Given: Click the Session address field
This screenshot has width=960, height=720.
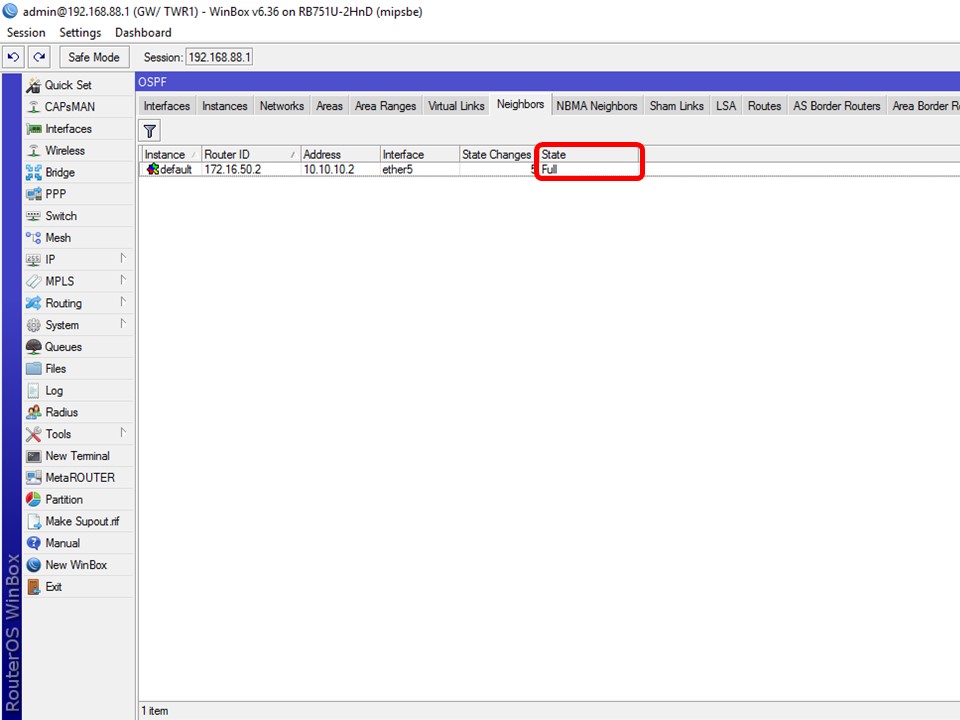Looking at the screenshot, I should (x=219, y=57).
